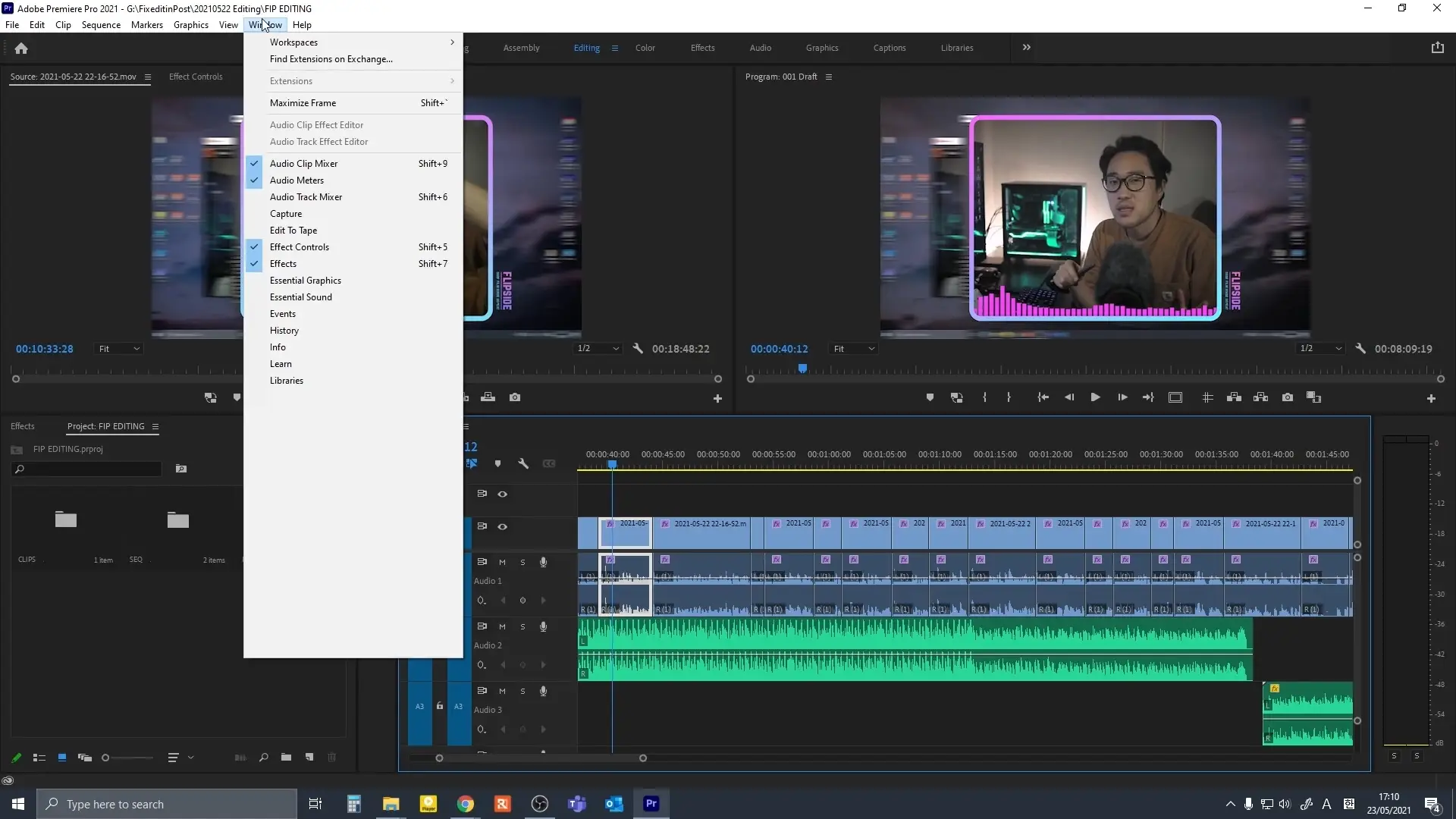
Task: Export frame with the Program camera icon
Action: (1288, 397)
